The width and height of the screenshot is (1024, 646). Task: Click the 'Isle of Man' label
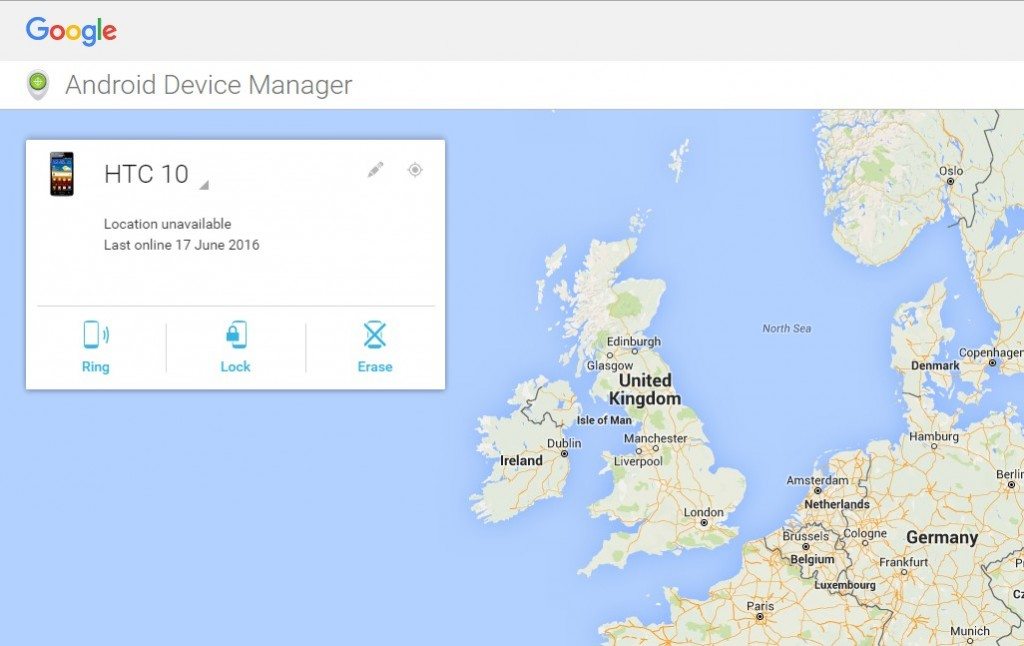point(604,420)
